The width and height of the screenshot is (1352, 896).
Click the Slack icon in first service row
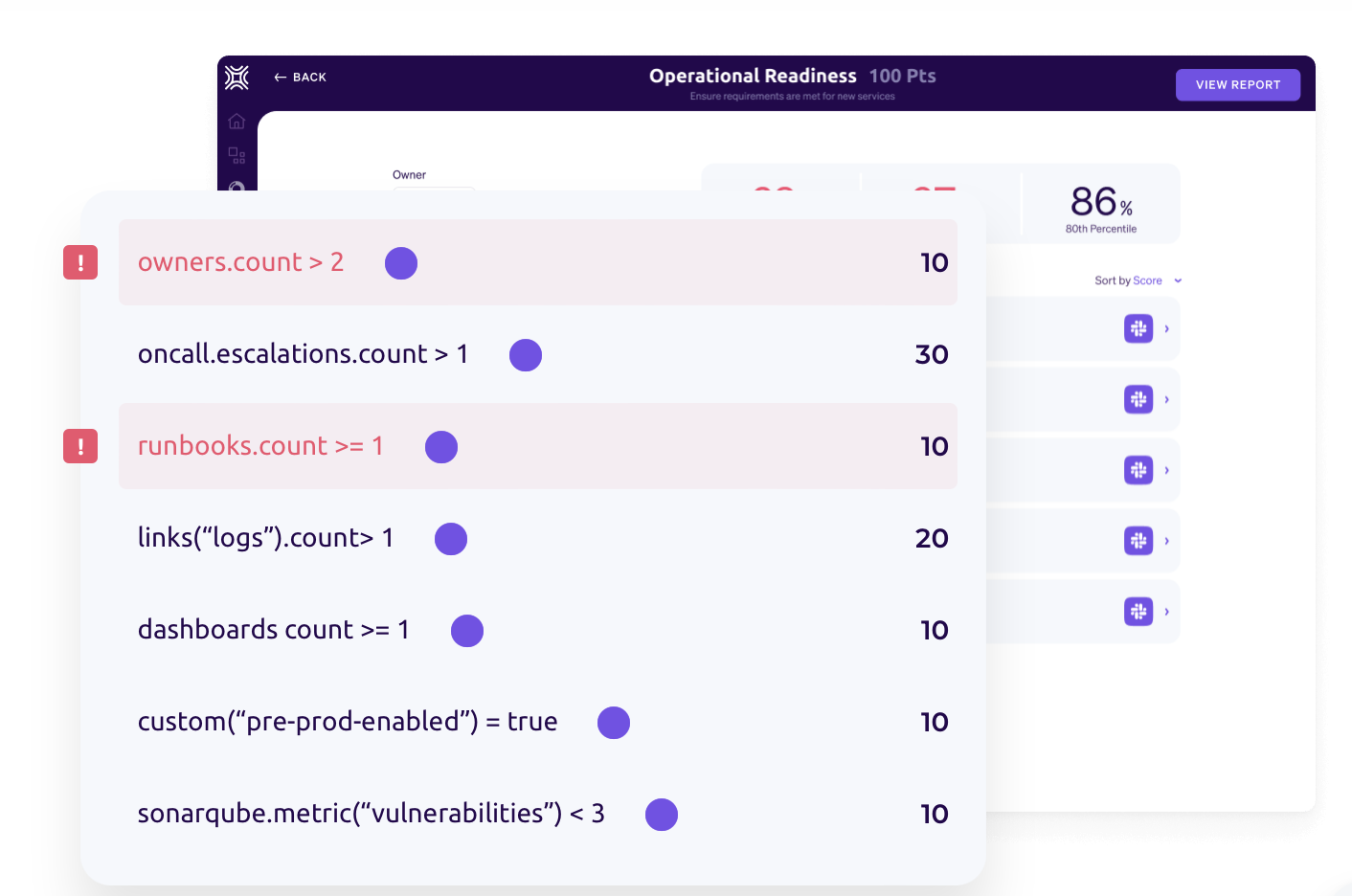click(x=1138, y=328)
